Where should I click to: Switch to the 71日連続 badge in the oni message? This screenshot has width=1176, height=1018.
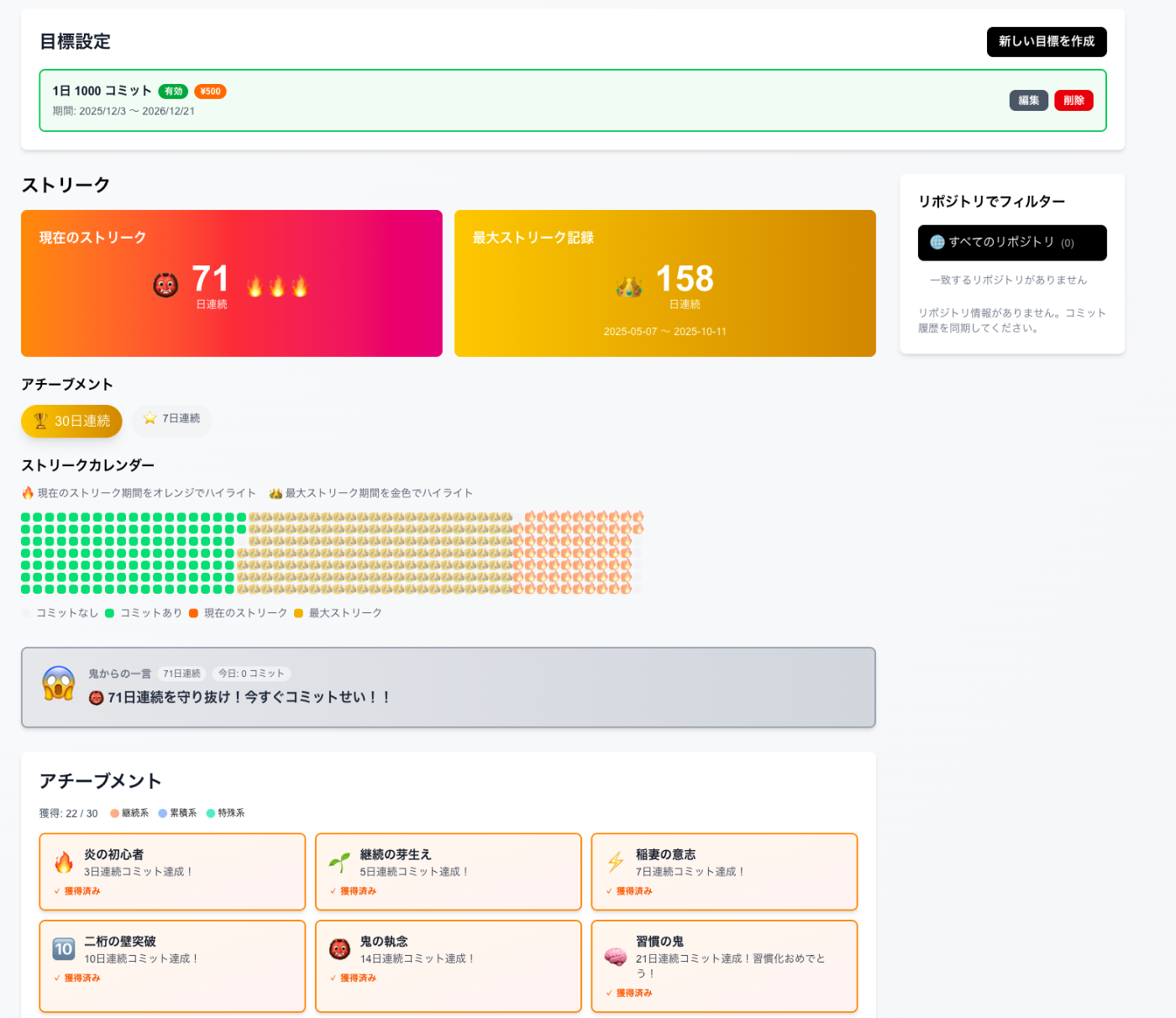(181, 673)
